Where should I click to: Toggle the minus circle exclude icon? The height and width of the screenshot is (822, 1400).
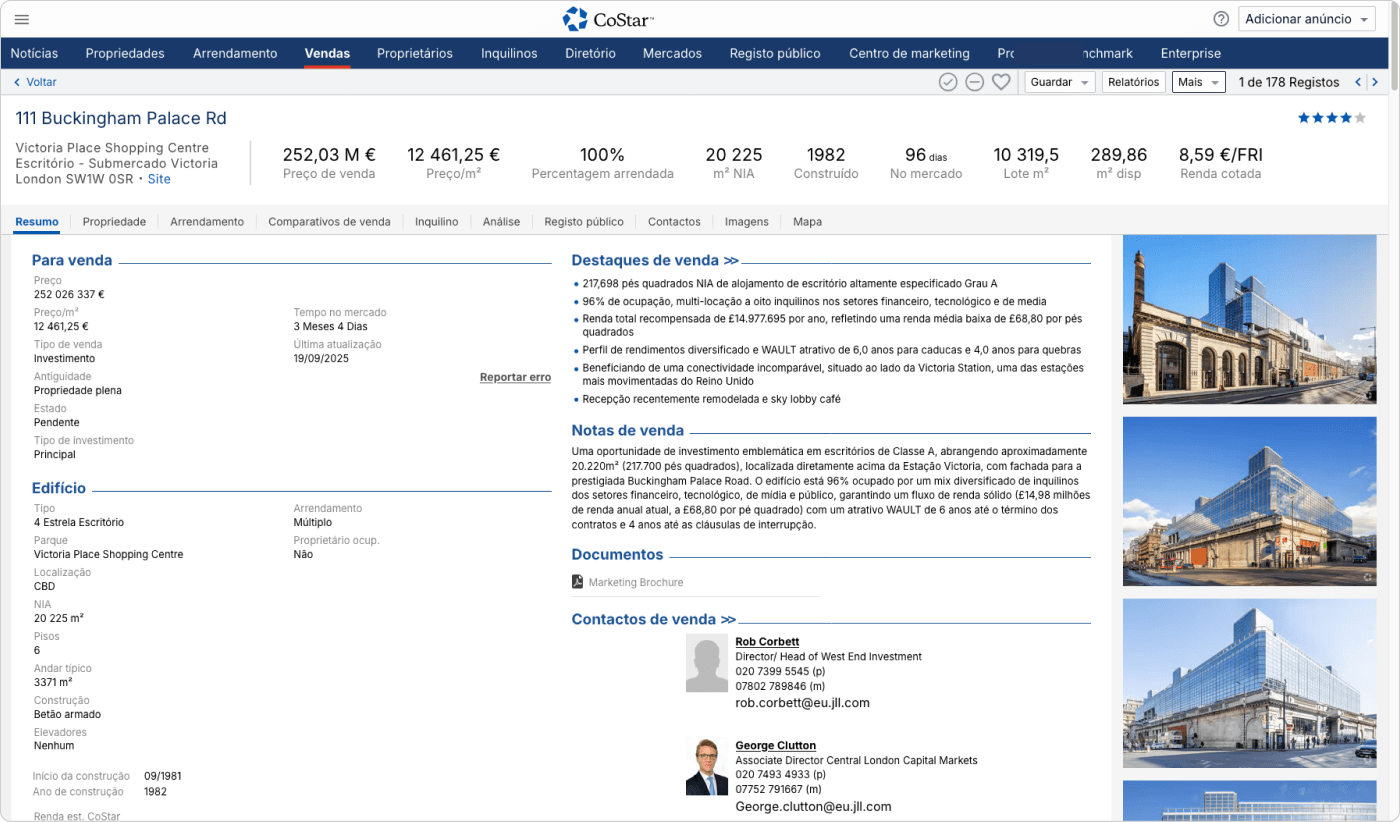(x=974, y=82)
